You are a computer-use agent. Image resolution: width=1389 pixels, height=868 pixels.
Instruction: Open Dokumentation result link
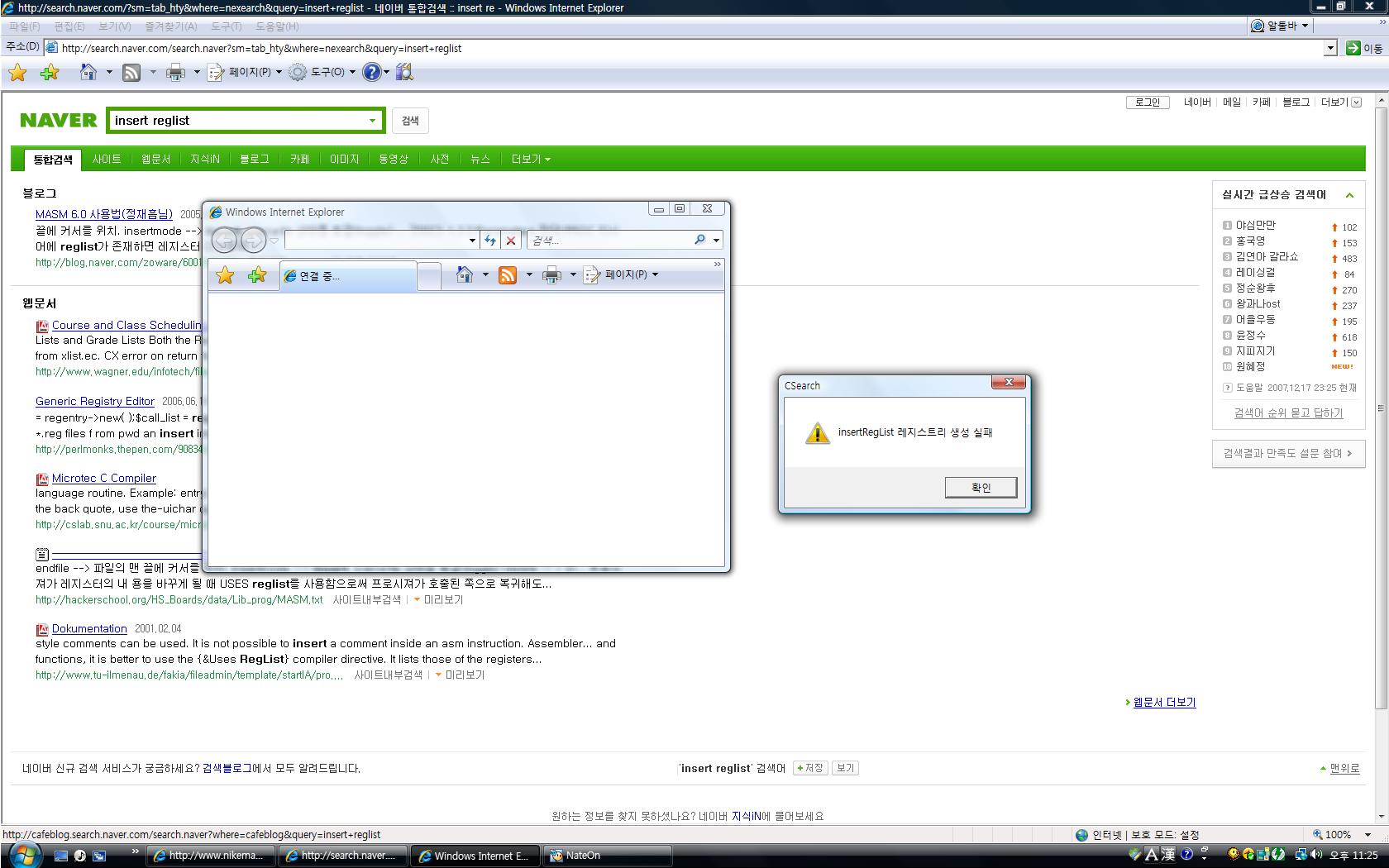pos(89,628)
